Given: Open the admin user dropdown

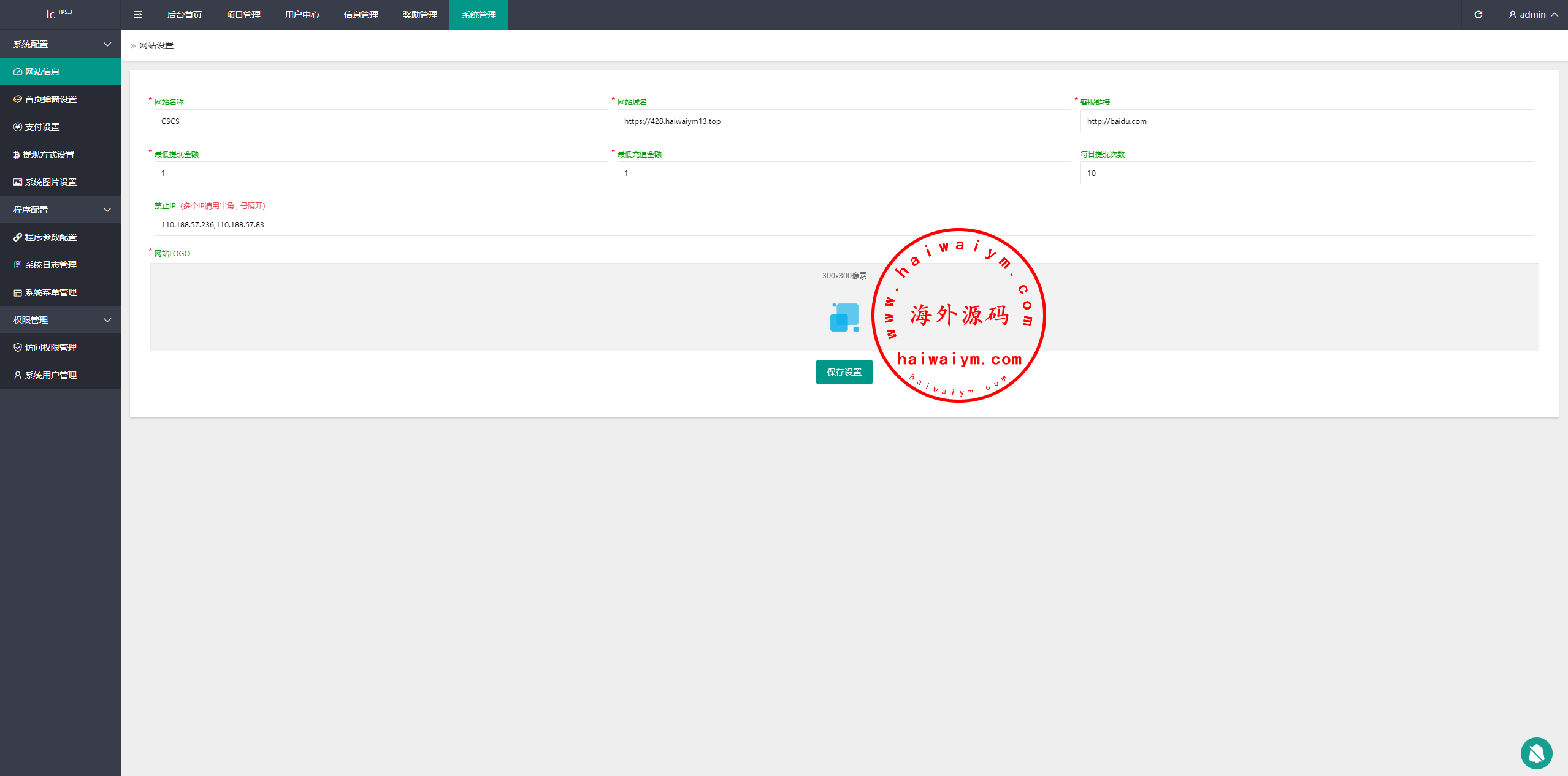Looking at the screenshot, I should click(1533, 15).
